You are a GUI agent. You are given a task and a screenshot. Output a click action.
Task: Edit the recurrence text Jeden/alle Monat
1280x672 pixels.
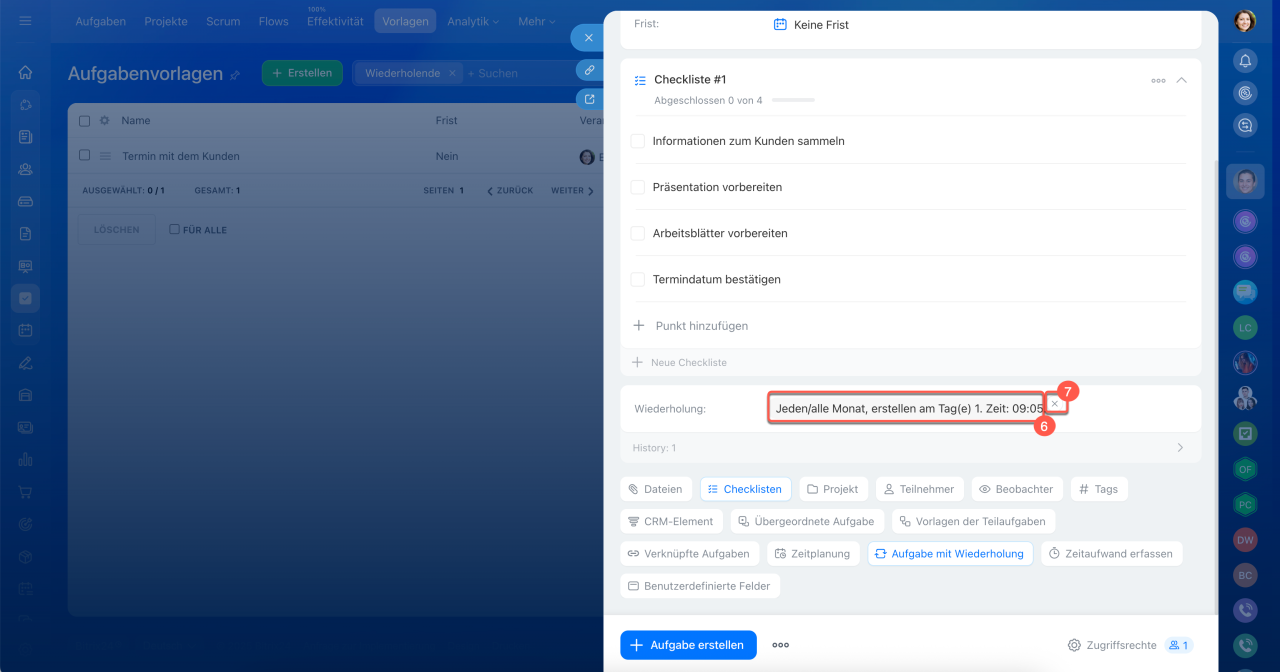[909, 408]
